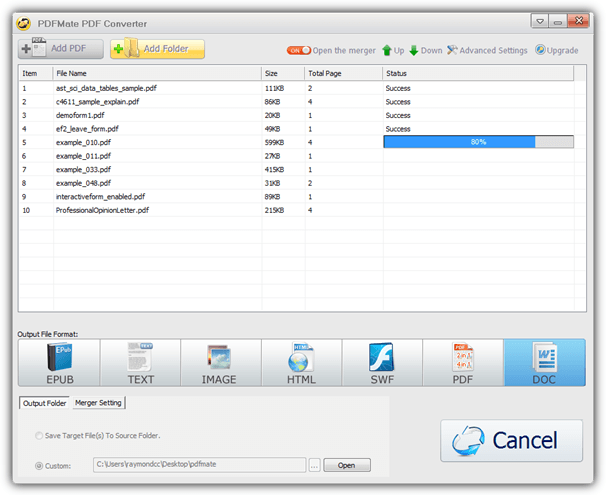
Task: Select ProfessionalOpinionLetter.pdf row
Action: click(x=296, y=210)
